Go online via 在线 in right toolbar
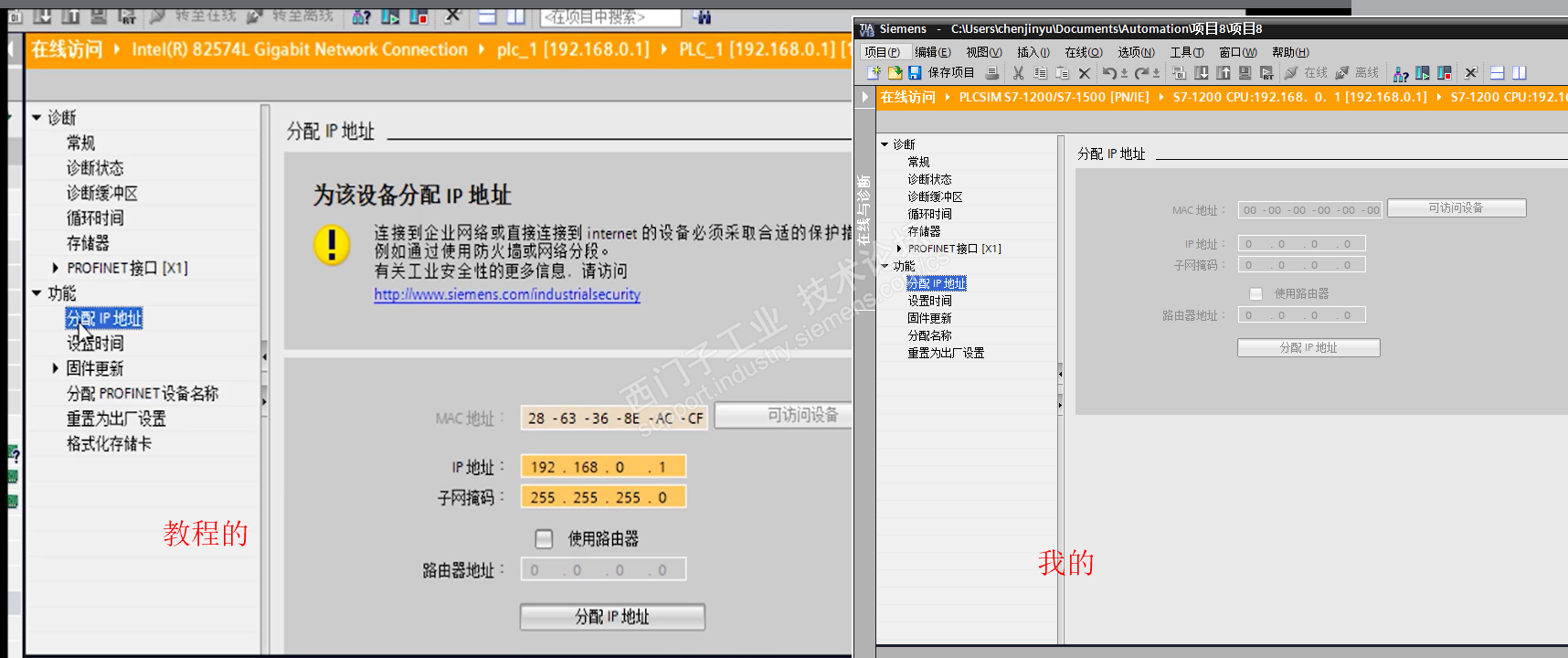Image resolution: width=1568 pixels, height=658 pixels. click(1306, 73)
